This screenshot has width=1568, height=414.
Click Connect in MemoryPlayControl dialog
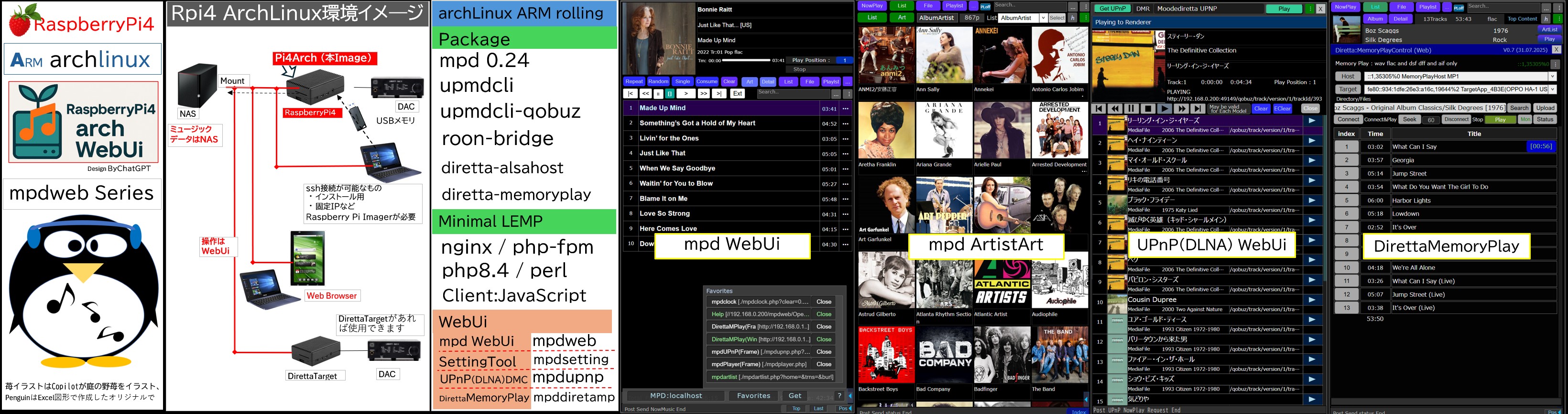point(1349,120)
